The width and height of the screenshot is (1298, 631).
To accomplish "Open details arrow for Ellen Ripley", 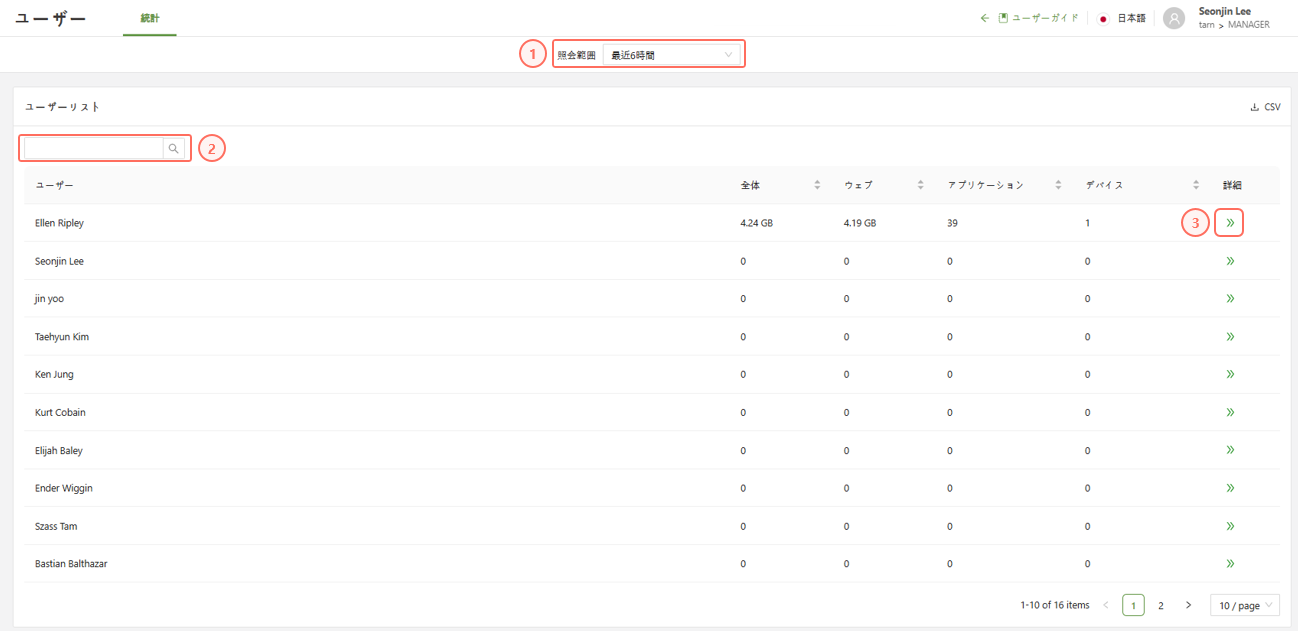I will click(1229, 223).
